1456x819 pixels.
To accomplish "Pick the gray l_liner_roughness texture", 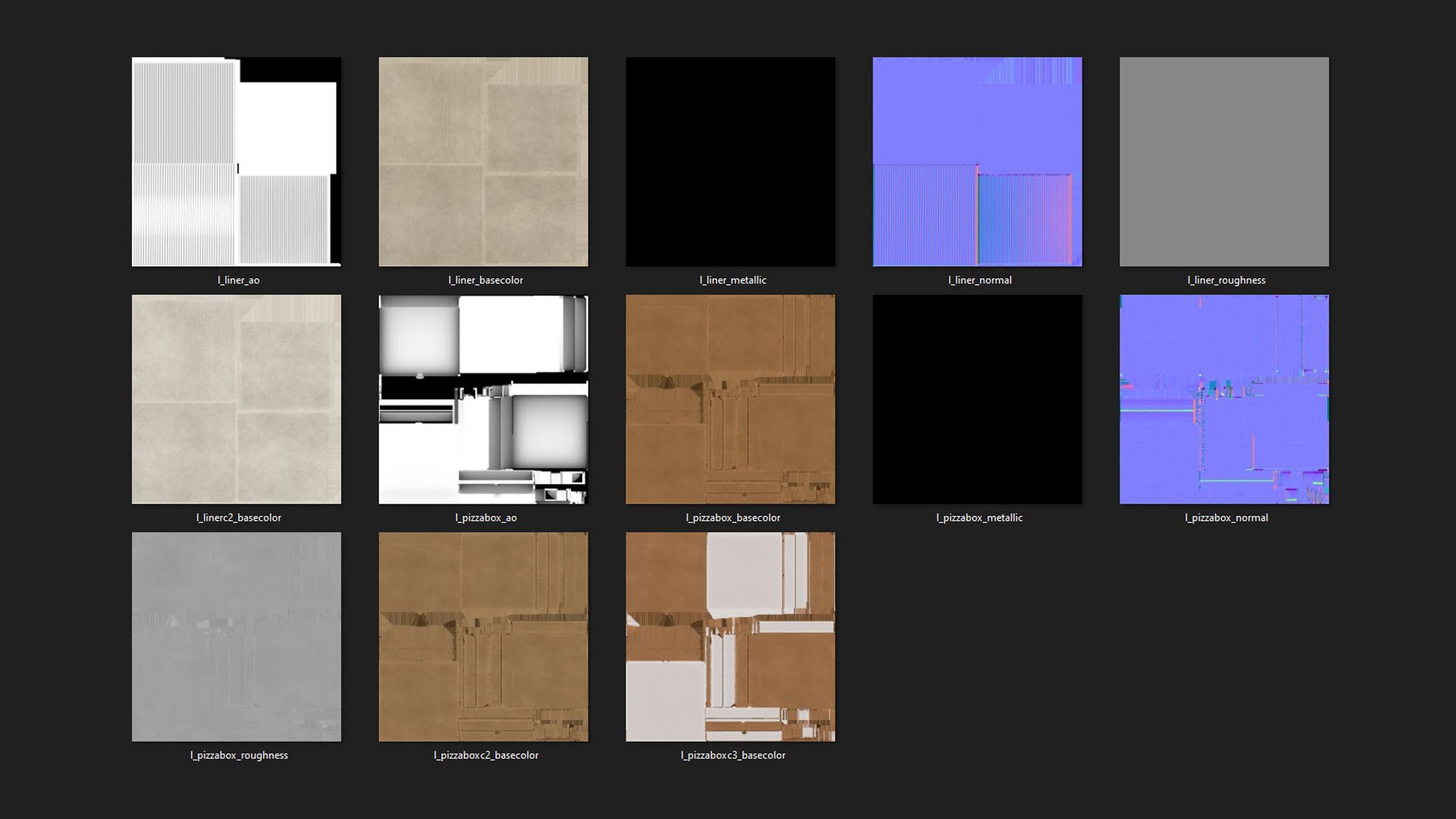I will (1224, 162).
